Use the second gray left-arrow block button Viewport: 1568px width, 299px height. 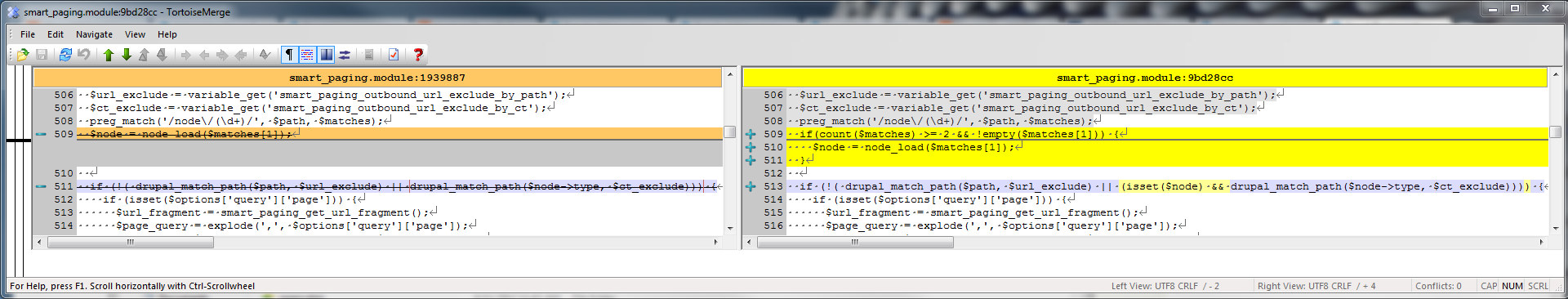click(x=241, y=55)
